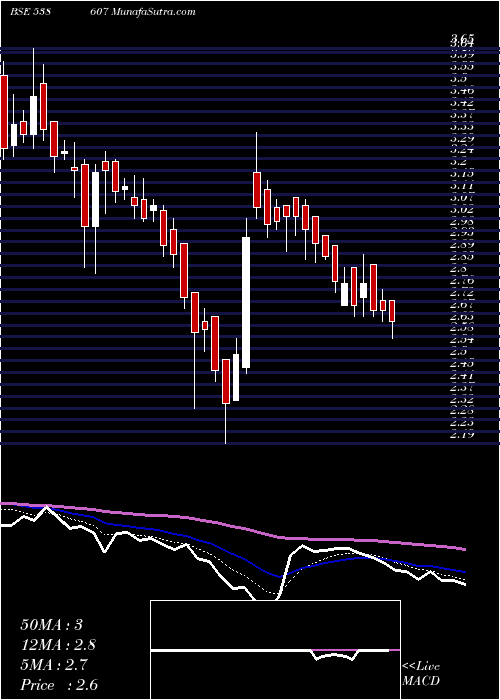The height and width of the screenshot is (700, 500).
Task: Click the 5MA : 2.7 readout
Action: 54,665
